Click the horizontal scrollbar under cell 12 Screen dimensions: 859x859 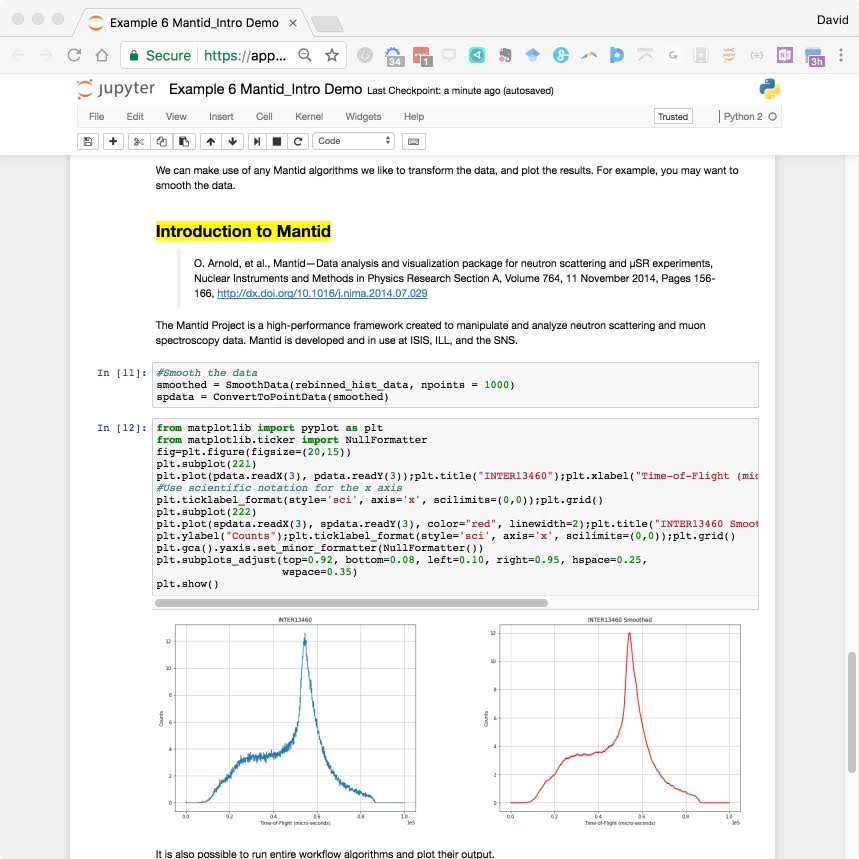351,603
